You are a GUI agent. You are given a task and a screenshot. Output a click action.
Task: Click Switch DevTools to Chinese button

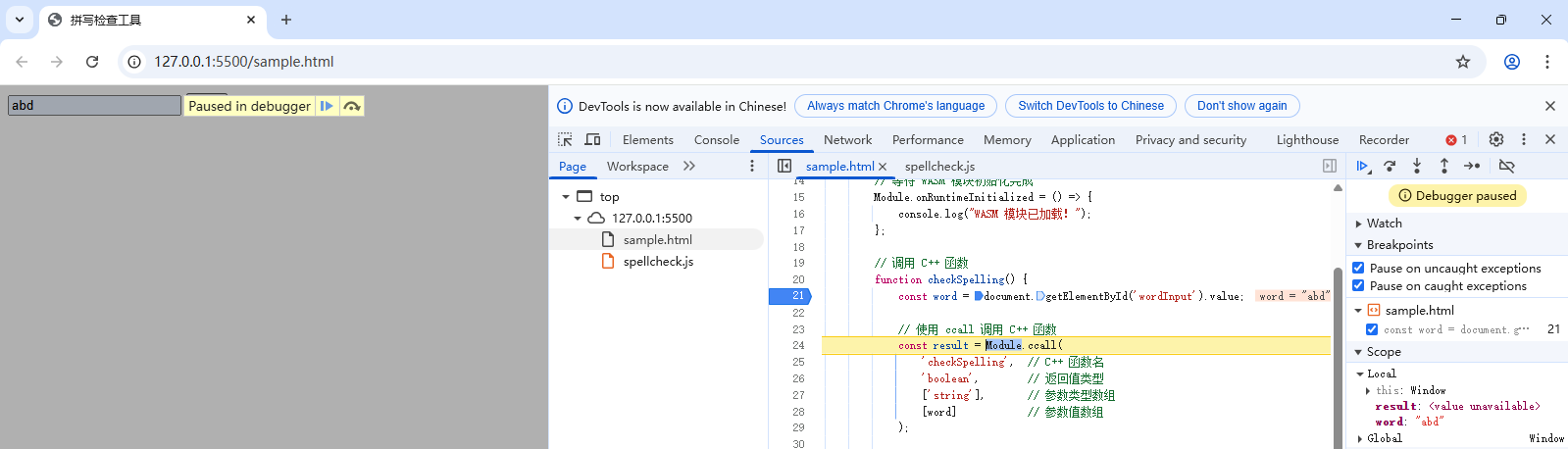1090,106
